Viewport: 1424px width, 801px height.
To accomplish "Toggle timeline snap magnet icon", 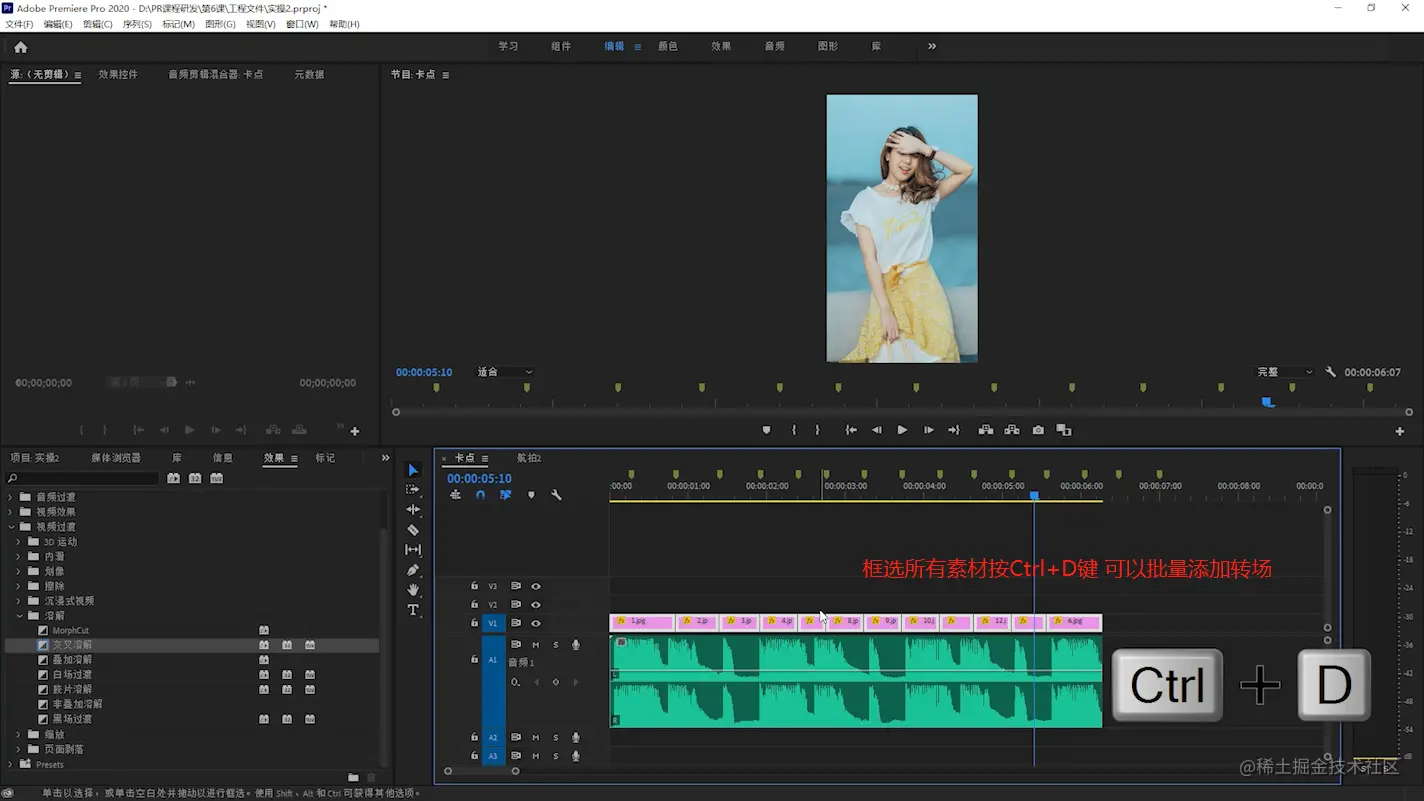I will point(480,495).
